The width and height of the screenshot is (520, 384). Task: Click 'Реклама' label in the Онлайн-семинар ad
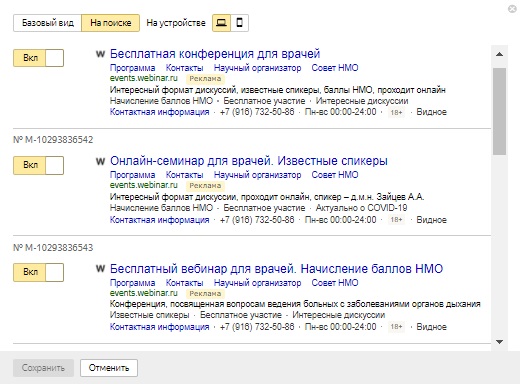pyautogui.click(x=205, y=186)
